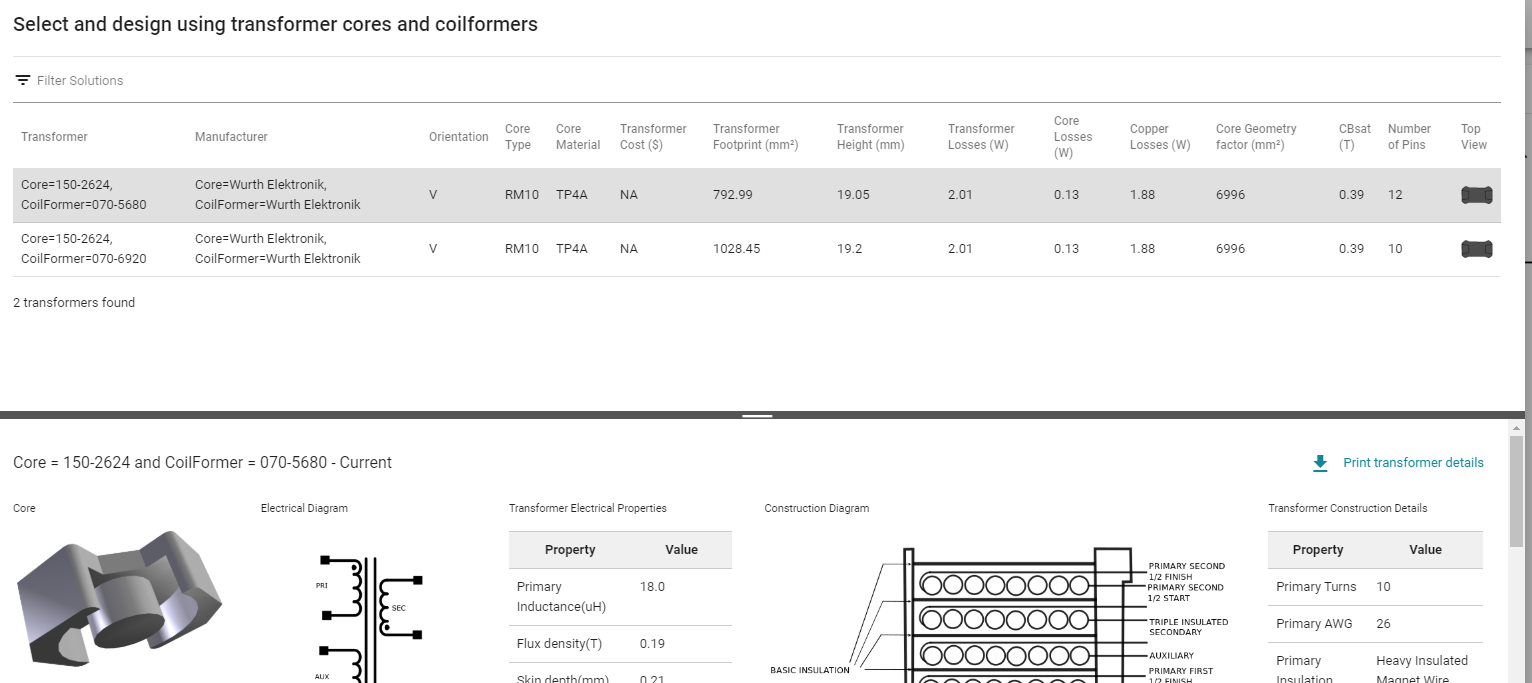Click the Top View column header
The height and width of the screenshot is (683, 1532).
[x=1474, y=137]
